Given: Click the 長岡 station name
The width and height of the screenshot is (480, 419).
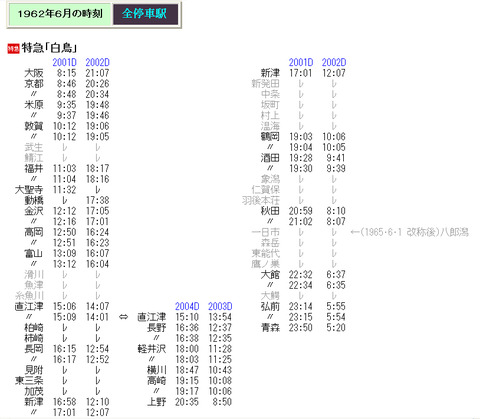Looking at the screenshot, I should (34, 349).
